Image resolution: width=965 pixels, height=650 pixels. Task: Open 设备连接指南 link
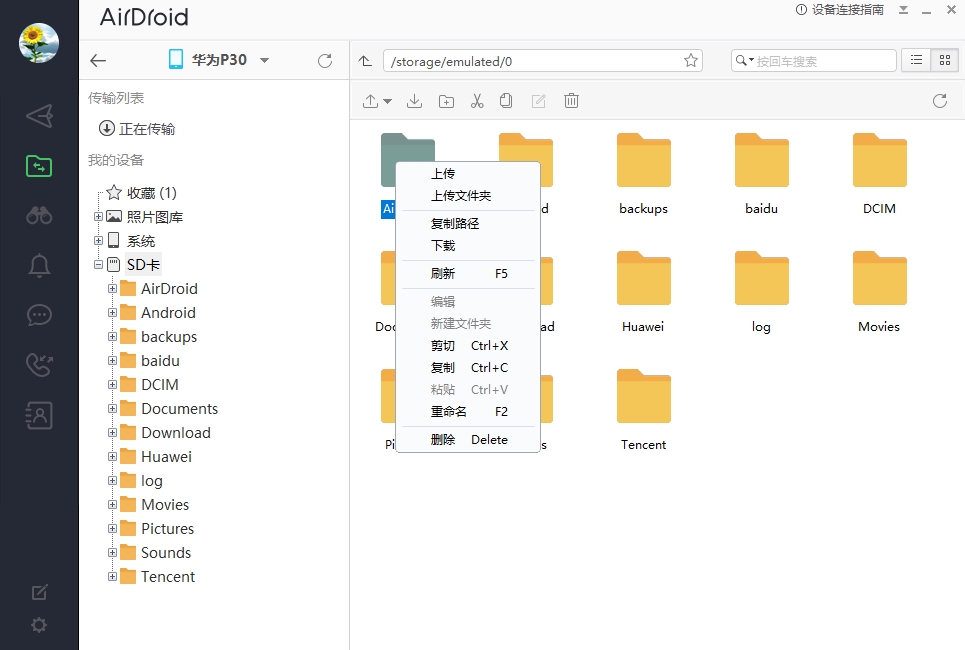(839, 10)
